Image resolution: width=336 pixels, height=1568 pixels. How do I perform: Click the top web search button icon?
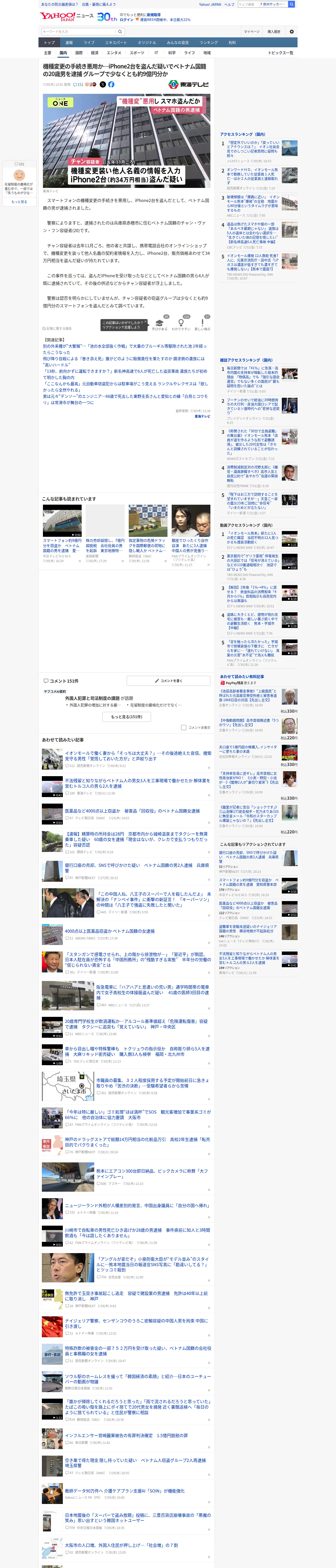coord(292,4)
